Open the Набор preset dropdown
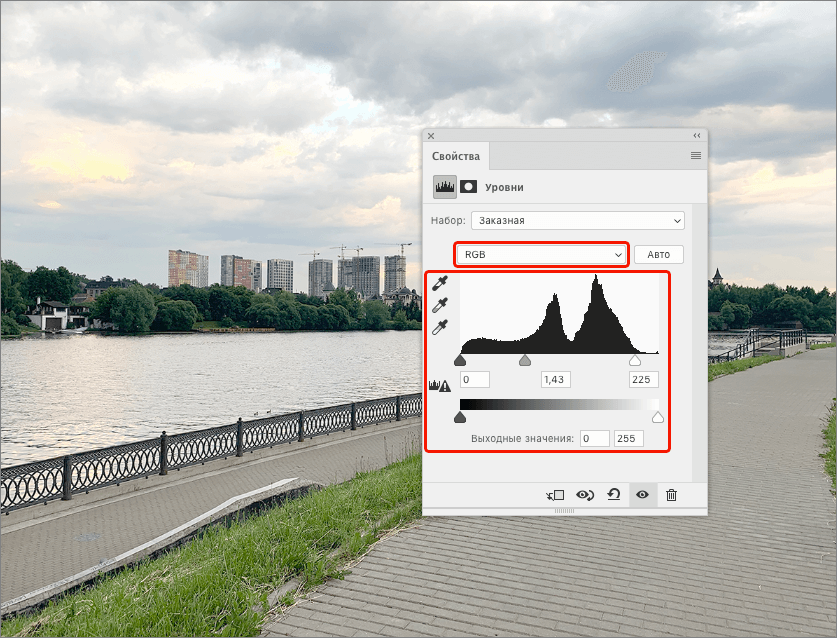Screen dimensions: 837x638 click(x=578, y=220)
